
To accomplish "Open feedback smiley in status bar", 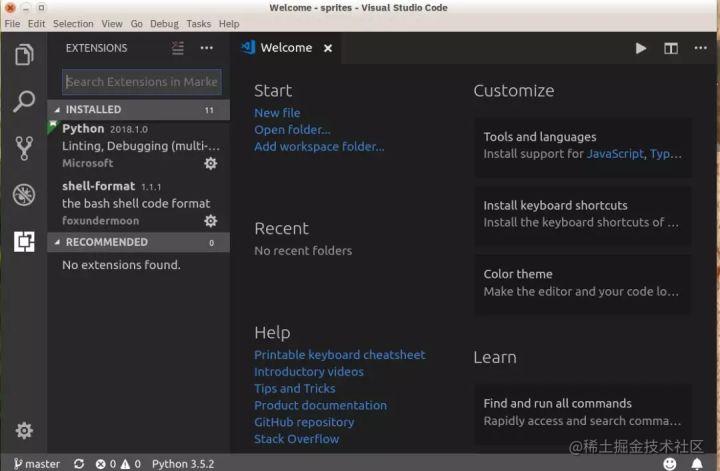I will tap(669, 464).
